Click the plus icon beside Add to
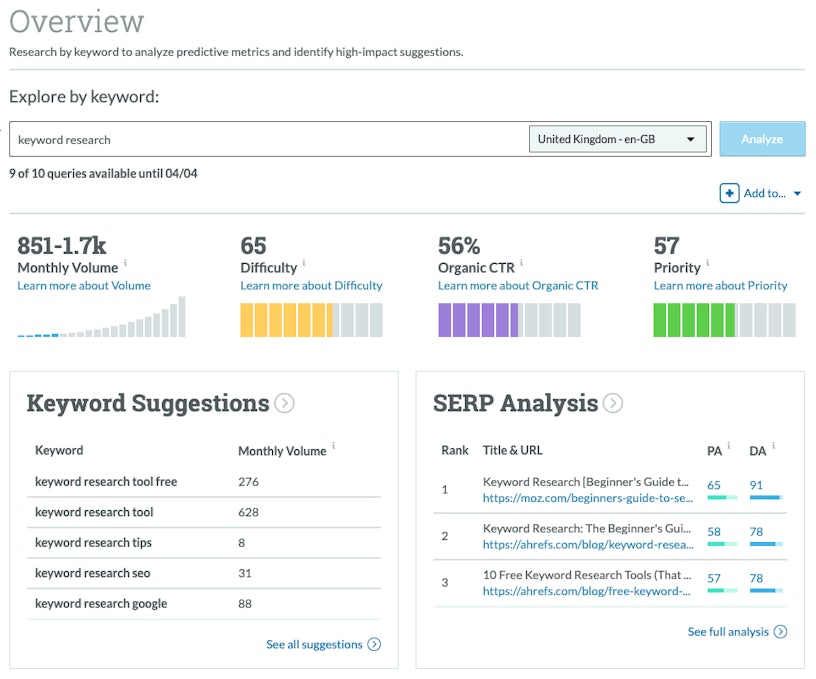Viewport: 816px width, 679px height. pyautogui.click(x=729, y=193)
